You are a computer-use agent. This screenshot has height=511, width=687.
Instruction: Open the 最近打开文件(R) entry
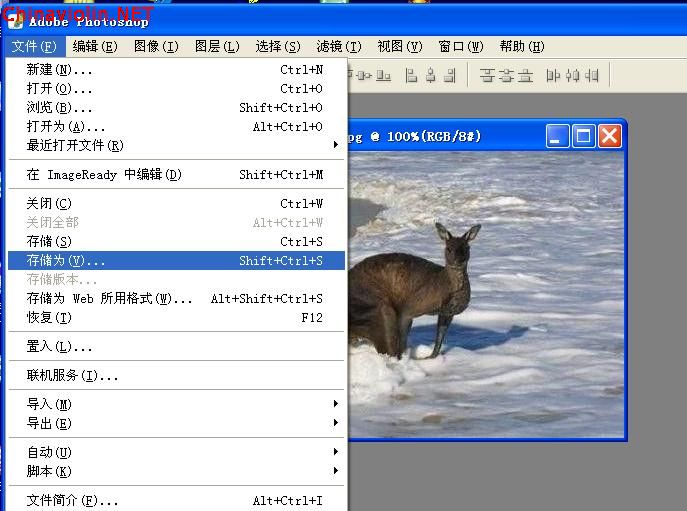[x=176, y=145]
